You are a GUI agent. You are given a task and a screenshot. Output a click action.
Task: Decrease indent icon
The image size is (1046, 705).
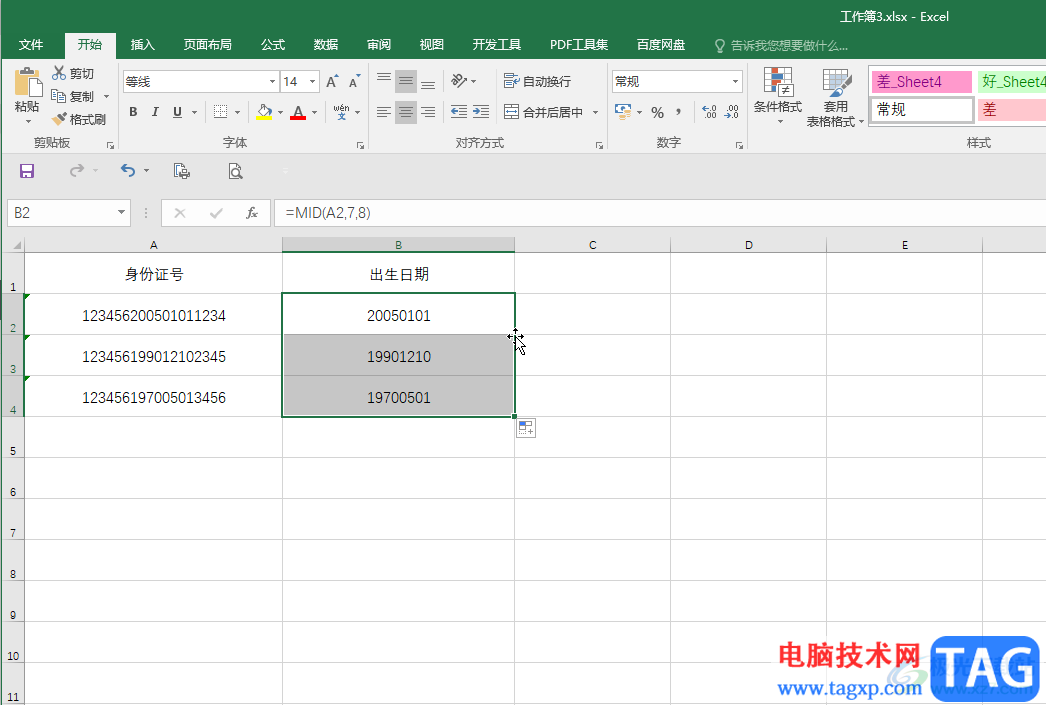coord(459,112)
